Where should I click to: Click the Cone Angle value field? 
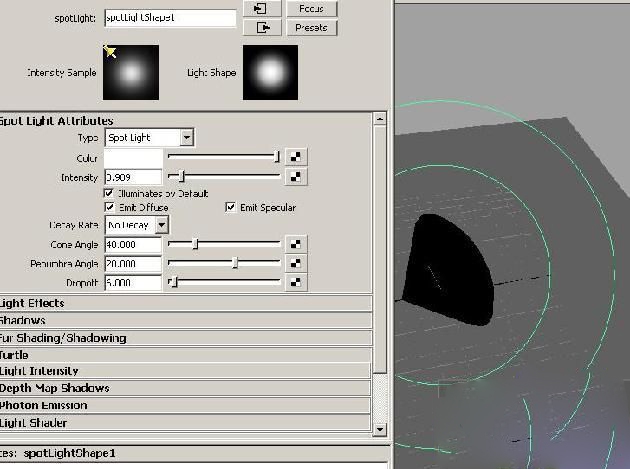pyautogui.click(x=133, y=245)
